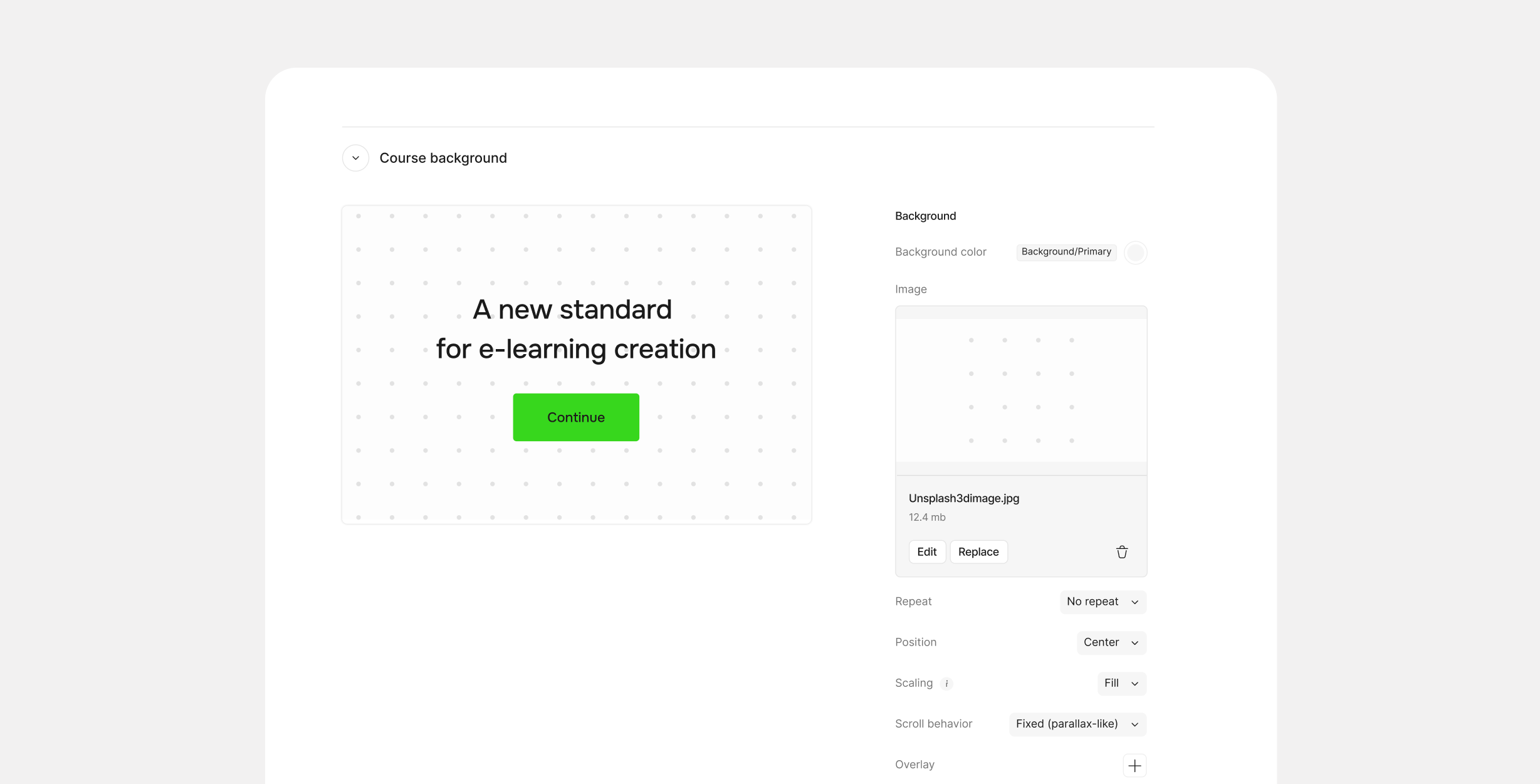Click the dotted image thumbnail preview
This screenshot has width=1540, height=784.
click(1020, 390)
